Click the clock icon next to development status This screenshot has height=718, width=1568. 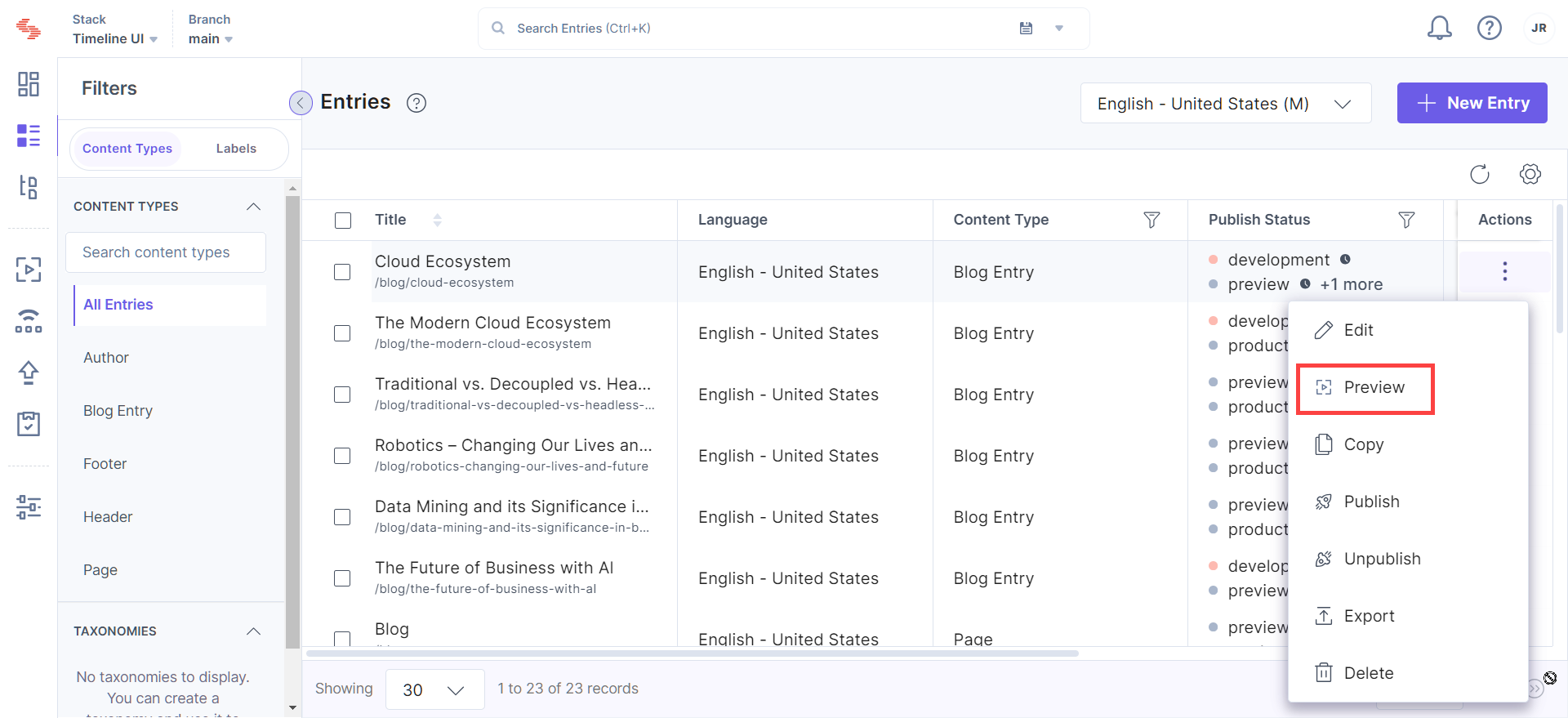(x=1345, y=260)
